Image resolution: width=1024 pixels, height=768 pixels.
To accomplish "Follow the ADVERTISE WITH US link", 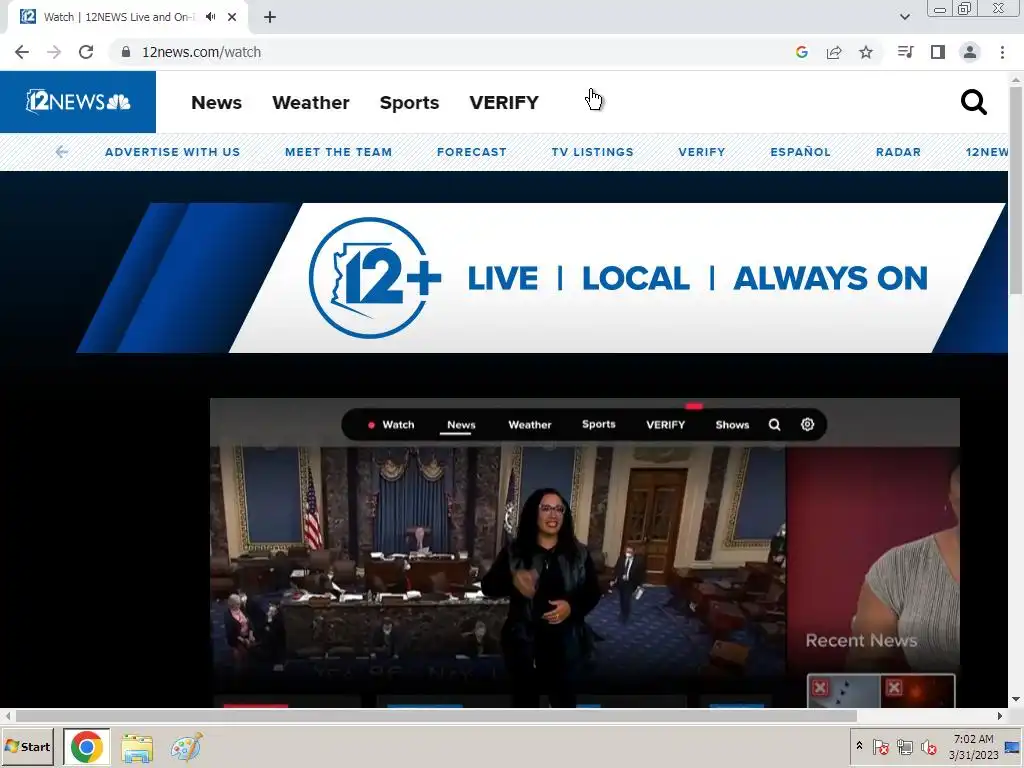I will click(172, 152).
